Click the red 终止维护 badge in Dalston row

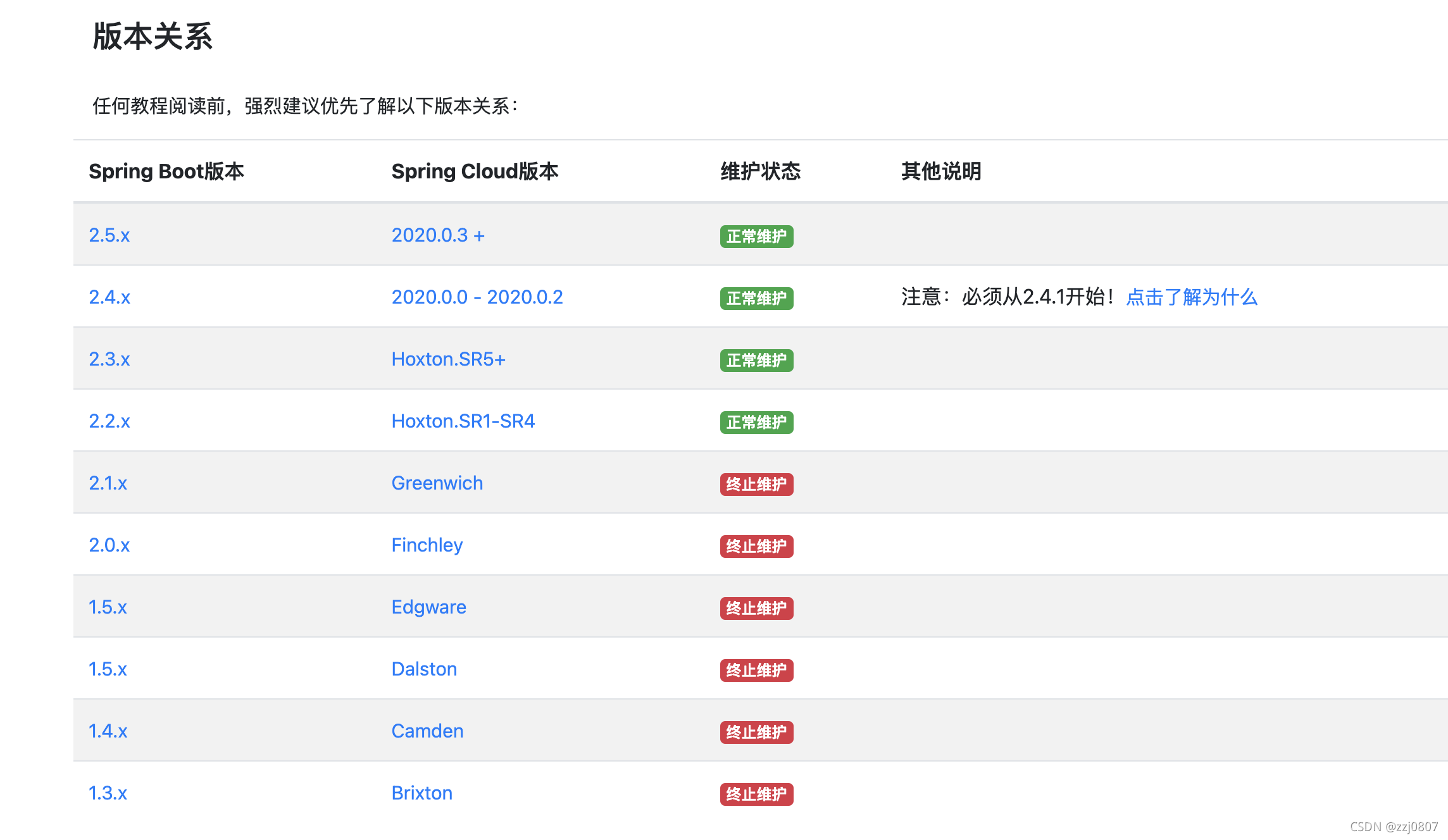pos(756,670)
